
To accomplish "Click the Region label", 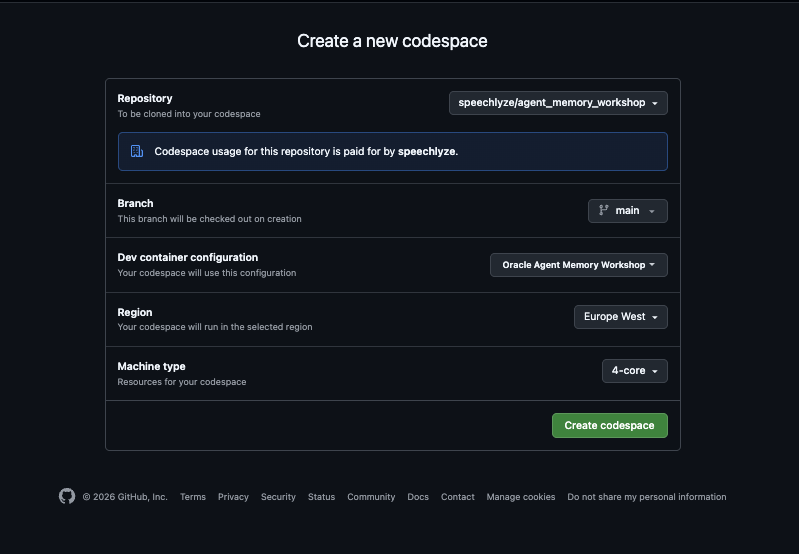I will click(x=135, y=312).
